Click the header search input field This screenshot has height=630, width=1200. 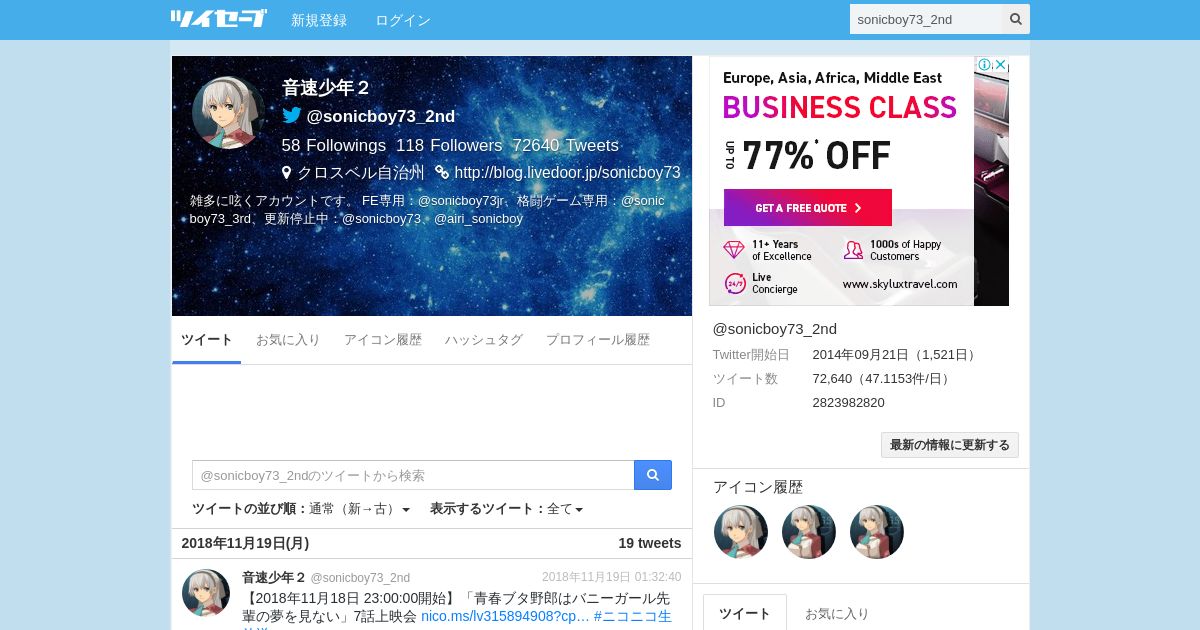coord(926,19)
